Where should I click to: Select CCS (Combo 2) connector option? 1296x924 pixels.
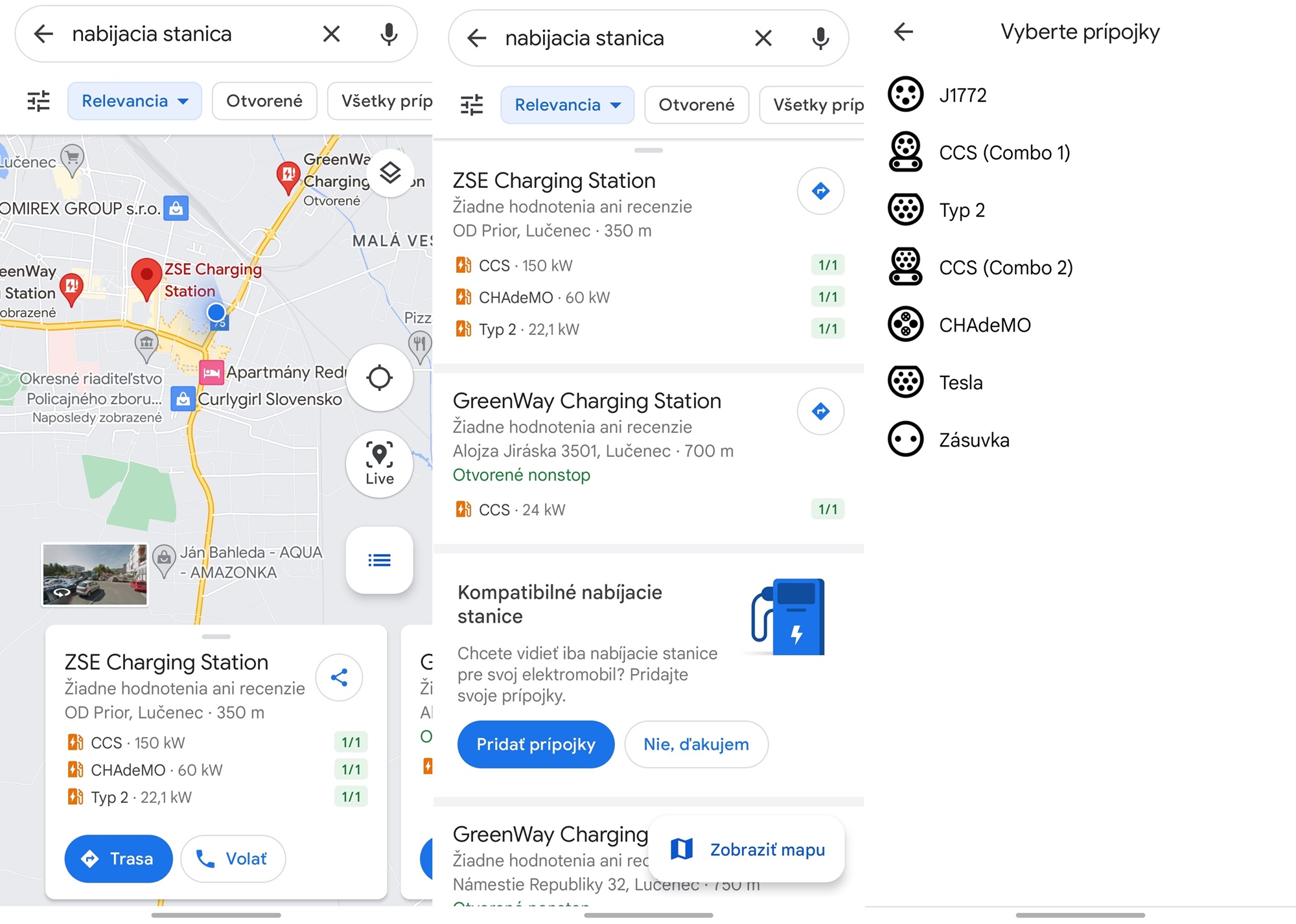(1080, 268)
